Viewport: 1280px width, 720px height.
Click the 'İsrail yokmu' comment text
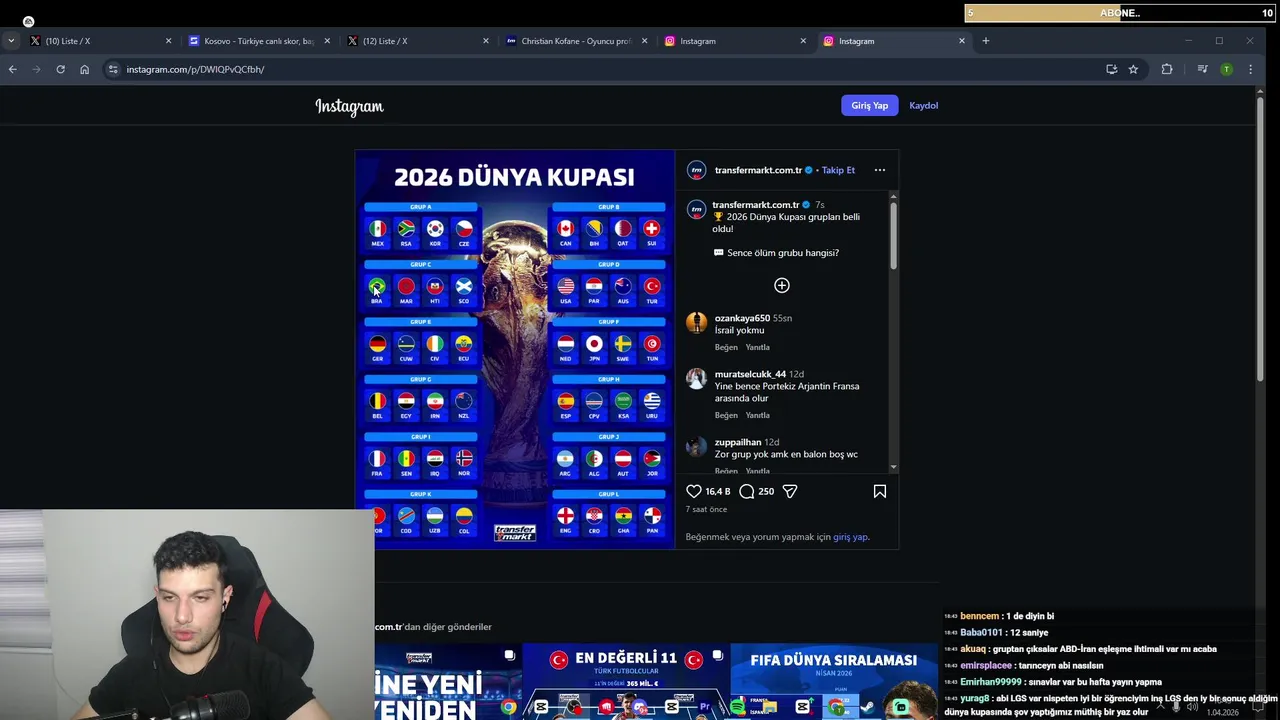coord(739,330)
